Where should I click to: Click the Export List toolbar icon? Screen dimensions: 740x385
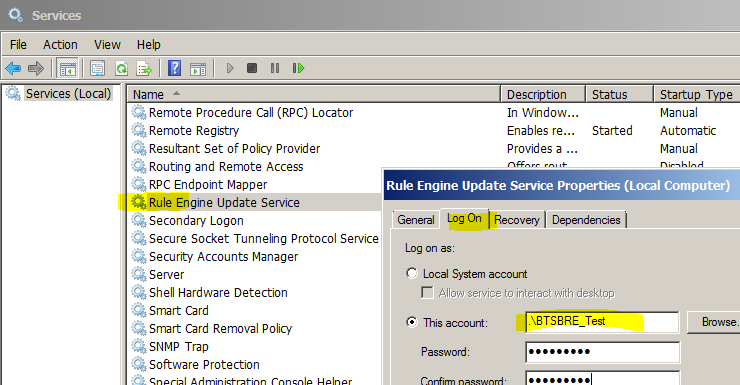click(x=144, y=68)
